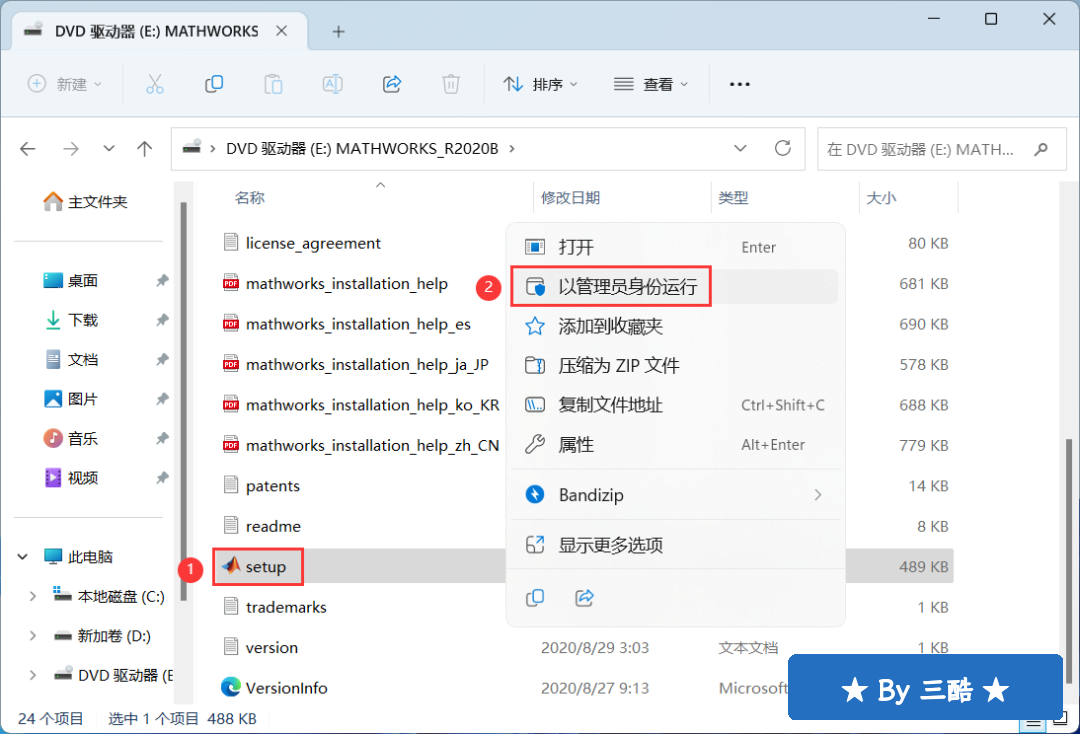Switch to details view icon in status bar
The width and height of the screenshot is (1080, 734).
(1032, 723)
